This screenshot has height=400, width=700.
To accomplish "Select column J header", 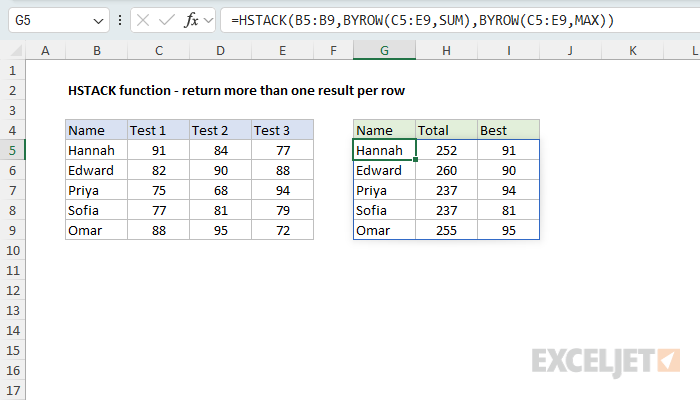I will [x=571, y=50].
